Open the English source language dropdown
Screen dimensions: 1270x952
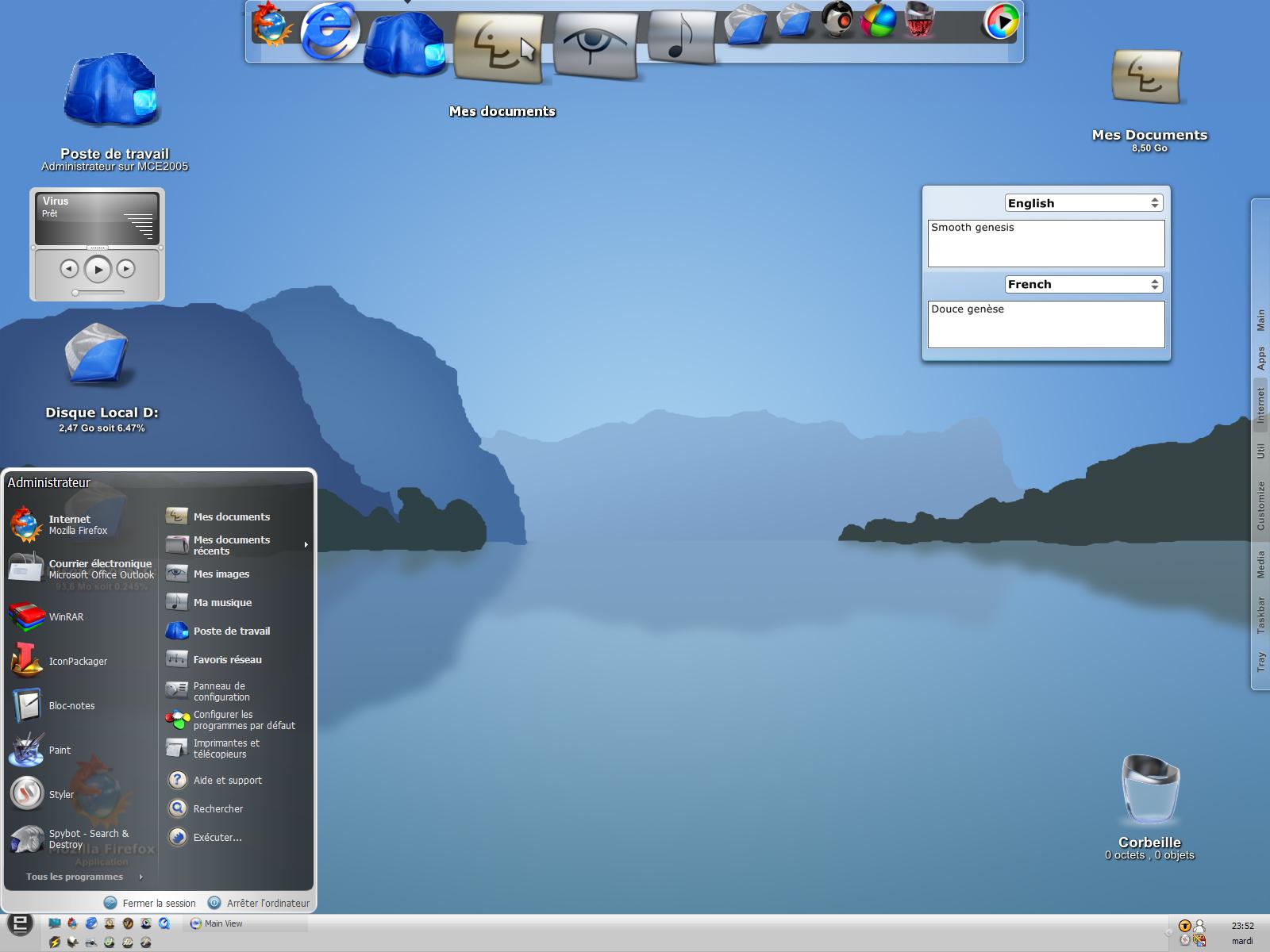(1083, 203)
